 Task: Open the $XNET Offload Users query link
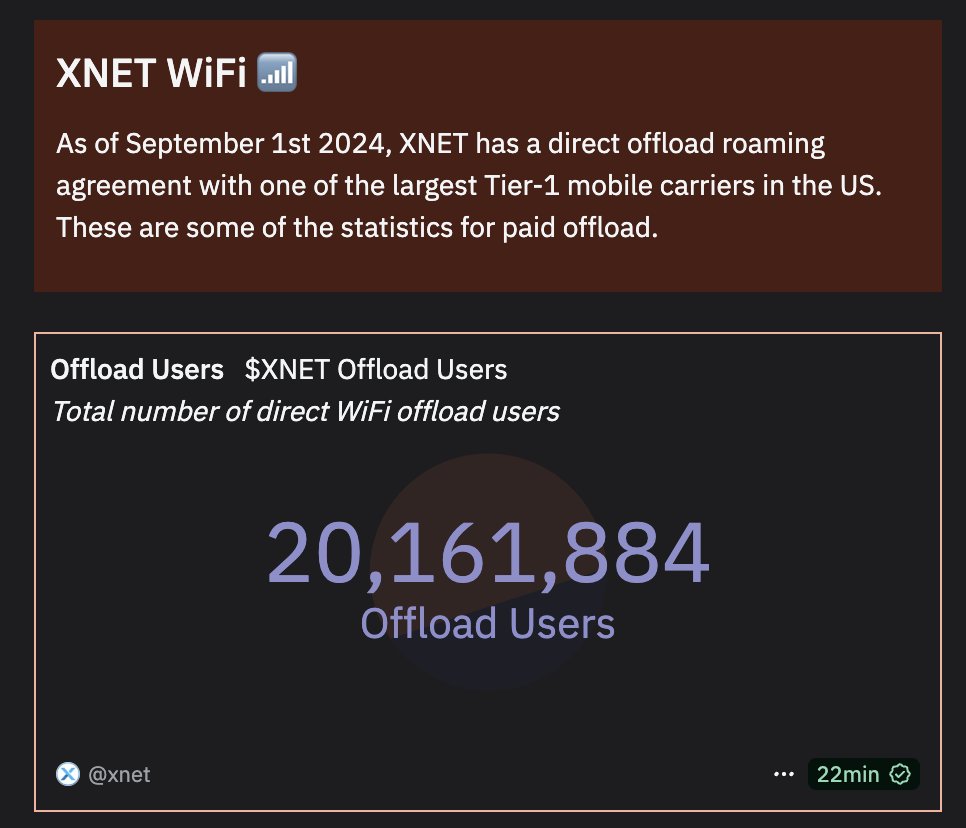[x=376, y=370]
